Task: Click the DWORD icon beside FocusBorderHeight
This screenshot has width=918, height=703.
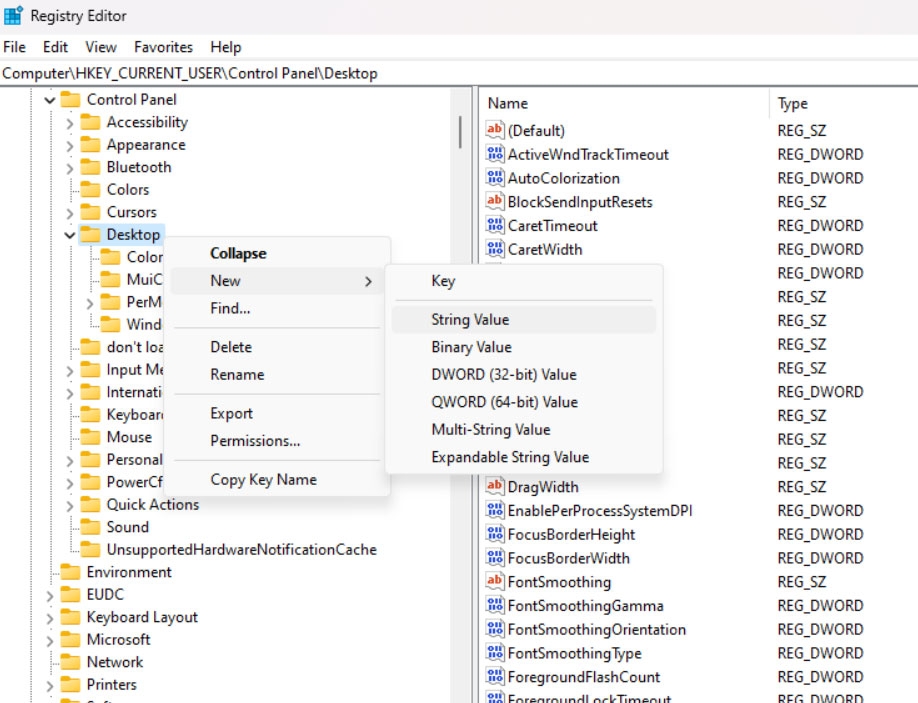Action: [x=495, y=534]
